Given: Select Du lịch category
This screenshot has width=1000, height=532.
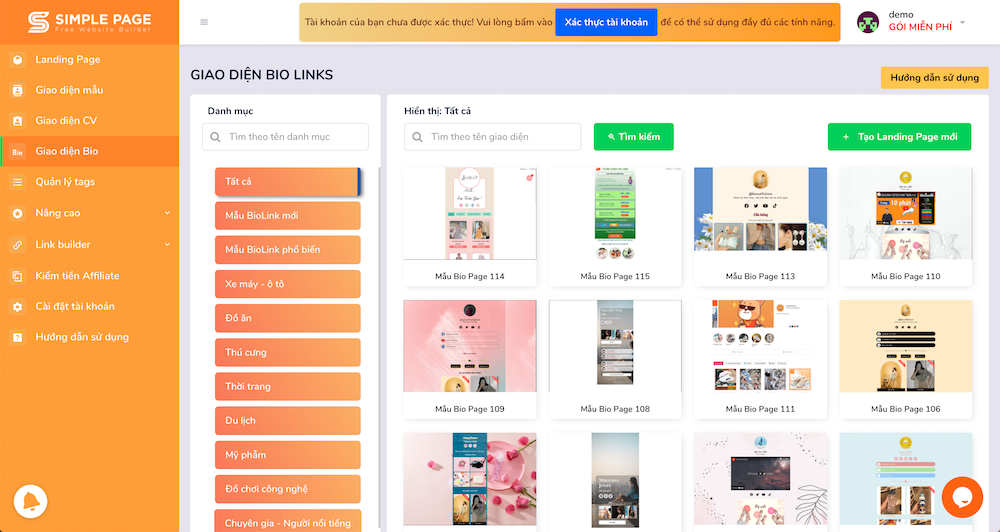Looking at the screenshot, I should point(288,420).
